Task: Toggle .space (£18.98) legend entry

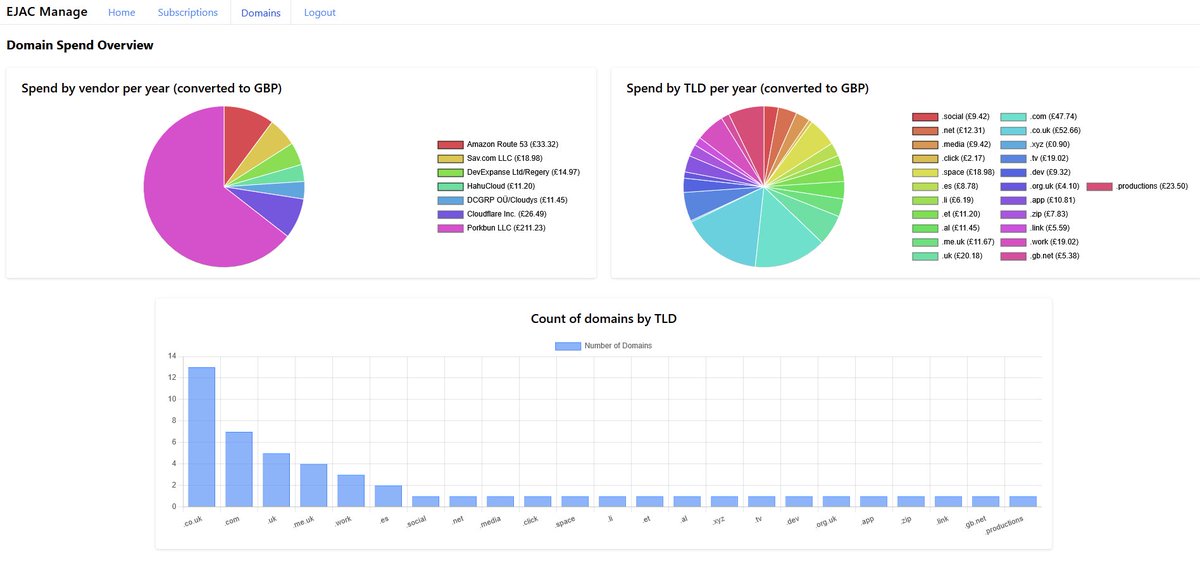Action: pyautogui.click(x=954, y=173)
